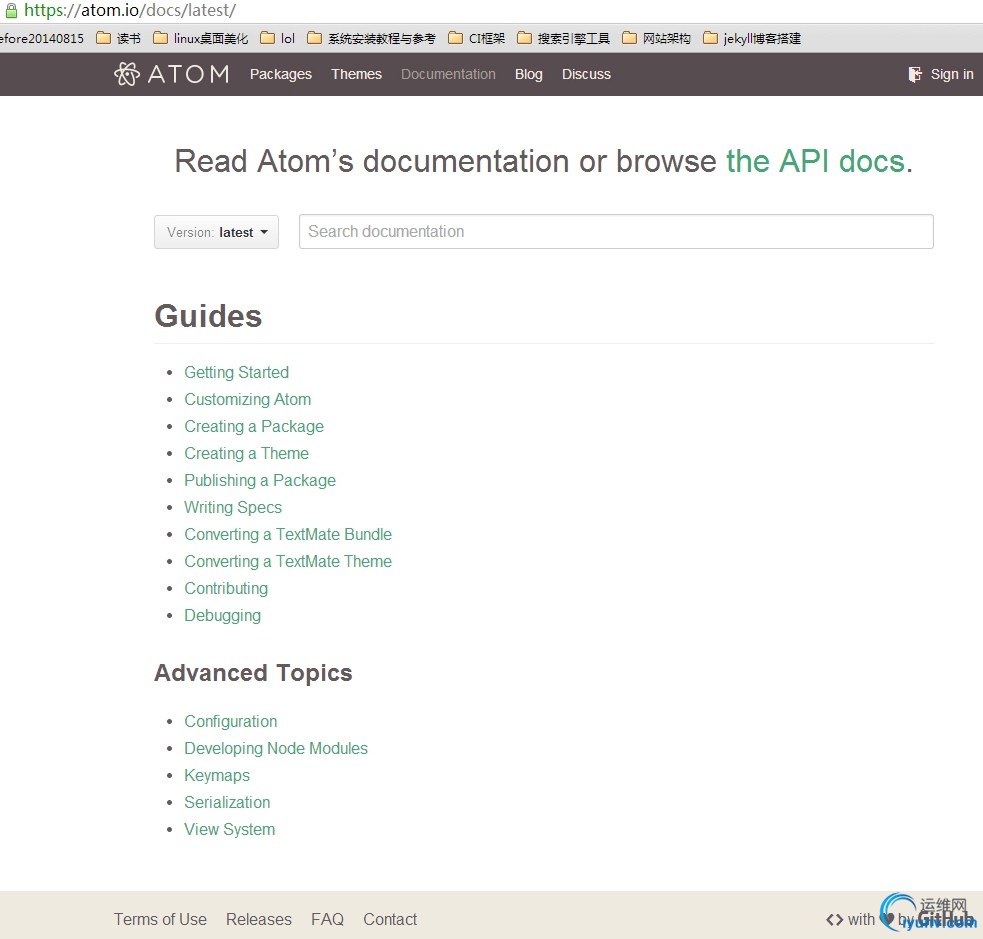Open the 系统安装教程与参考 bookmark folder

click(371, 38)
